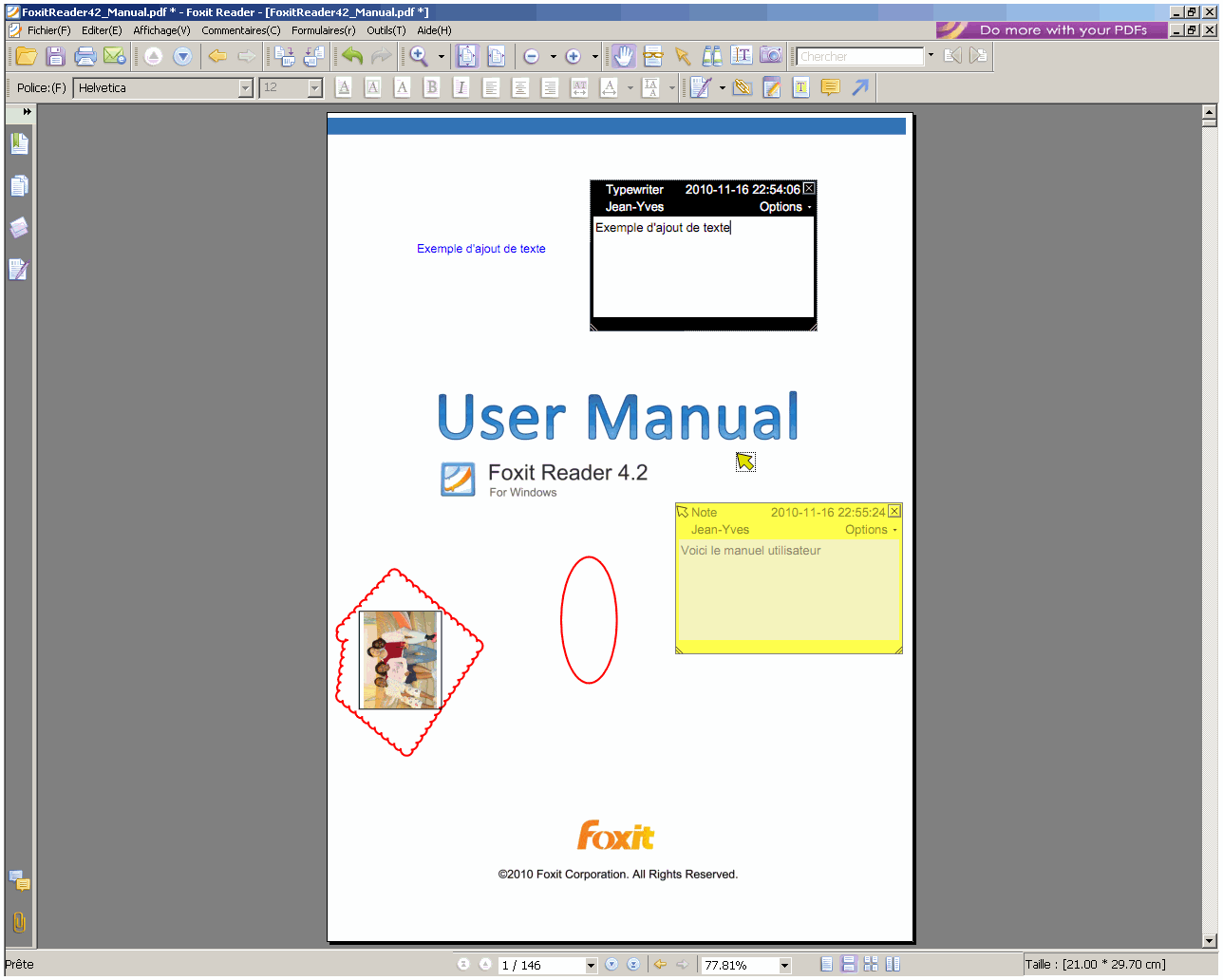The width and height of the screenshot is (1223, 980).
Task: Click the orange Previous View arrow in the top toolbar
Action: pyautogui.click(x=217, y=56)
